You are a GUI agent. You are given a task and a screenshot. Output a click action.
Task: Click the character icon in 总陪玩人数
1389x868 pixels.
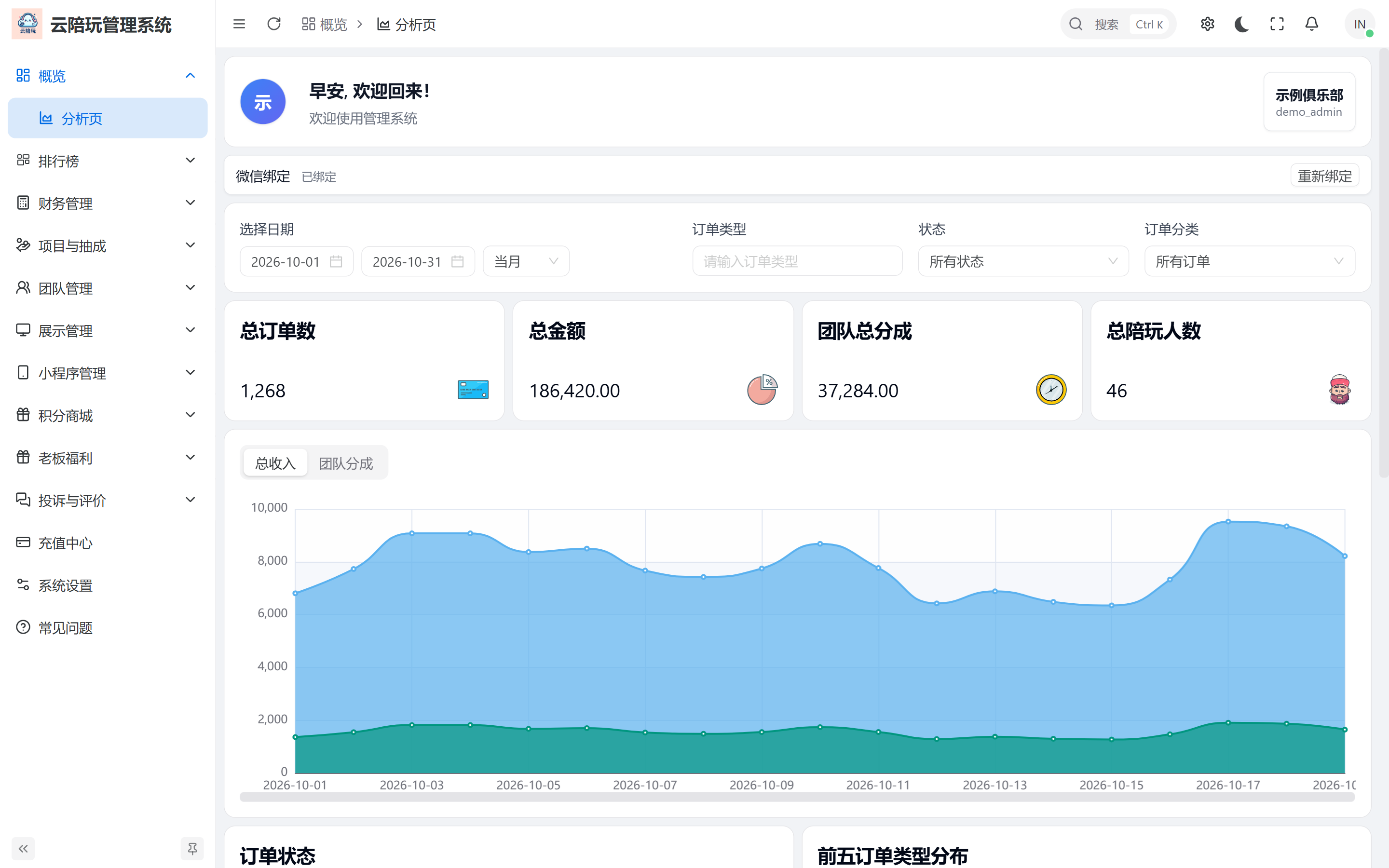pos(1340,390)
